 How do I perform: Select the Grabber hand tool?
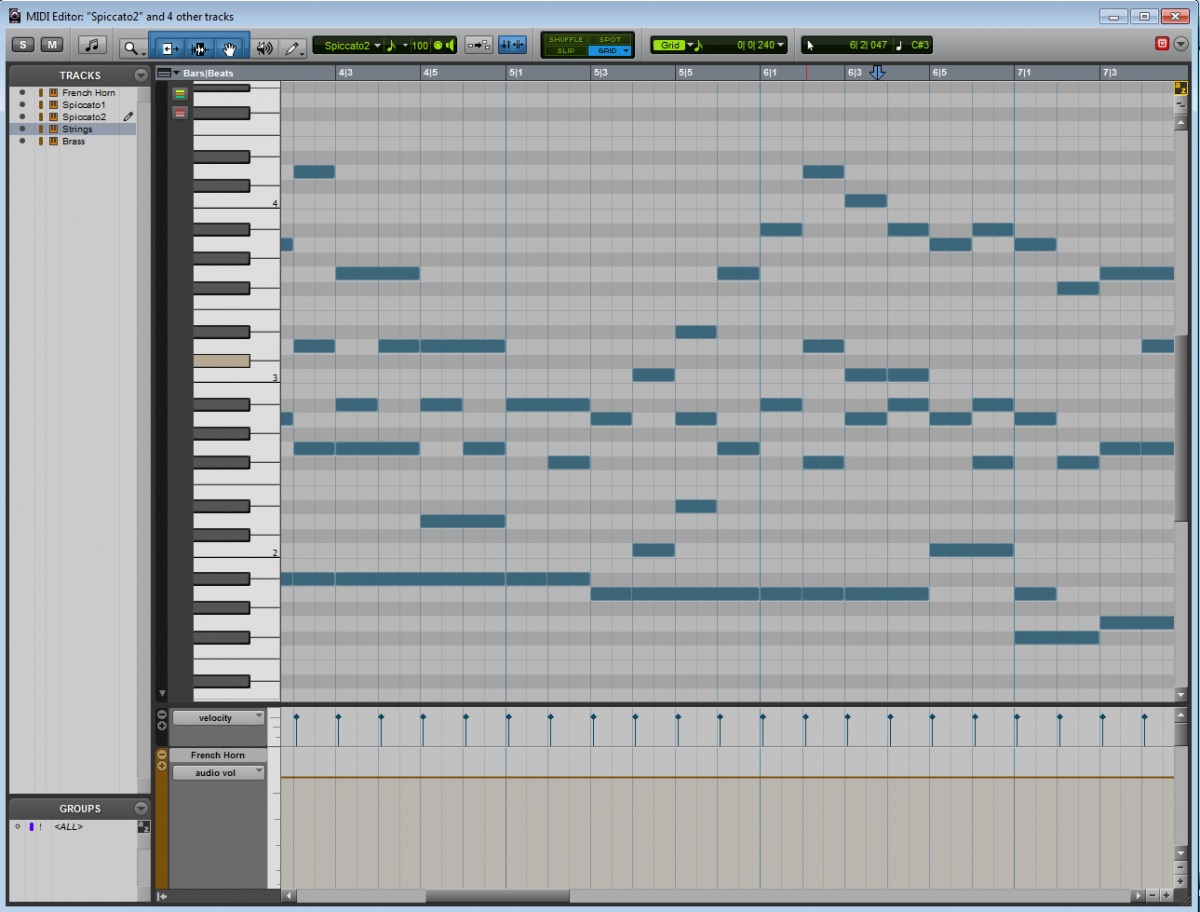tap(229, 47)
